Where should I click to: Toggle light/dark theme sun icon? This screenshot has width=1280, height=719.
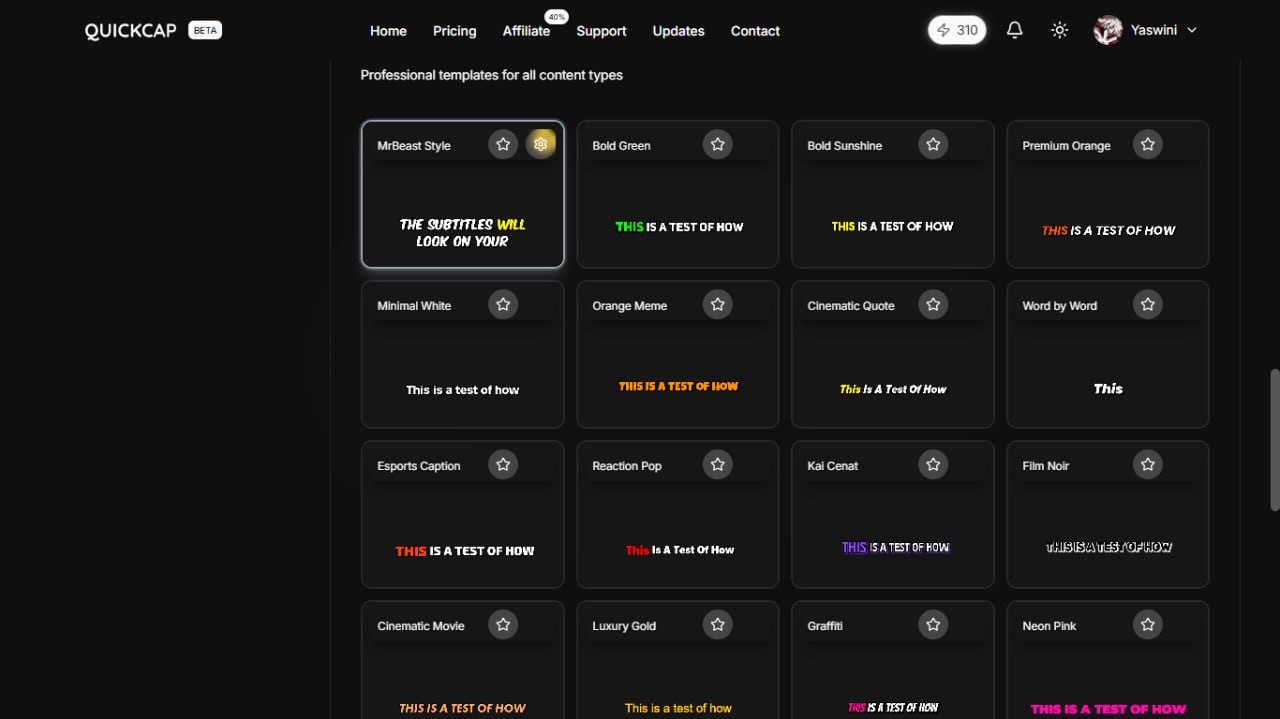1060,30
